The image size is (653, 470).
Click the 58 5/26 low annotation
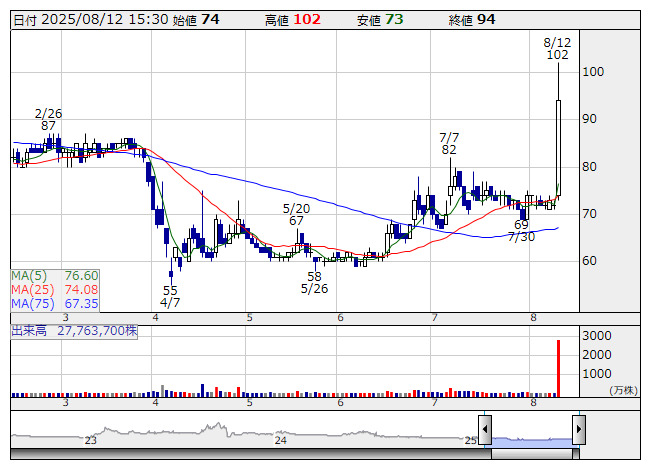point(314,282)
